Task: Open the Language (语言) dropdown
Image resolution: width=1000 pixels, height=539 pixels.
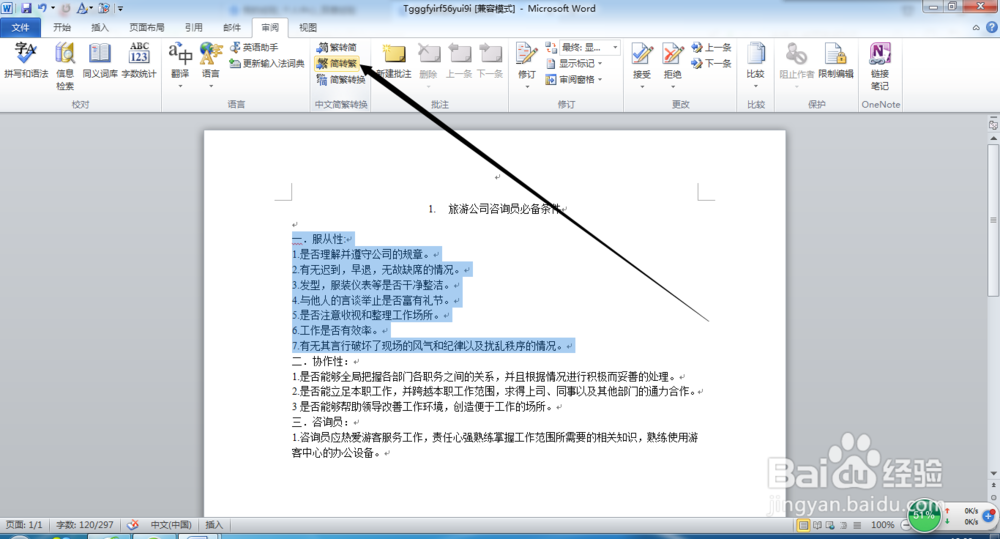Action: pos(210,64)
